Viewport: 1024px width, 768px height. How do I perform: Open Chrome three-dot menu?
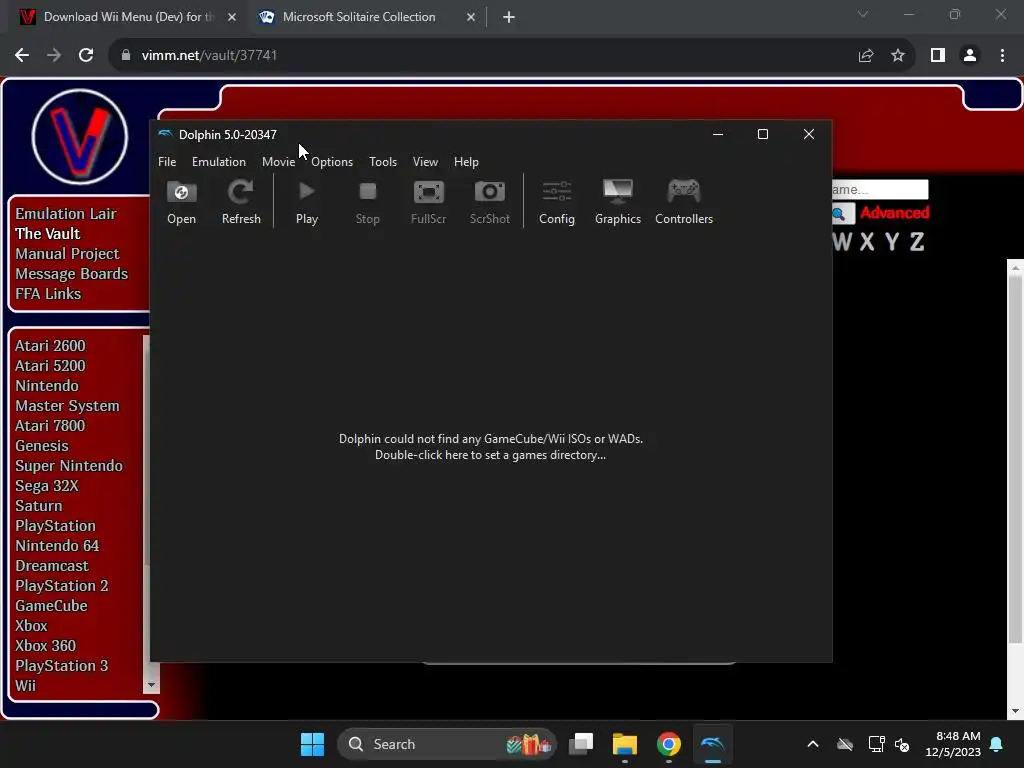pos(1002,56)
